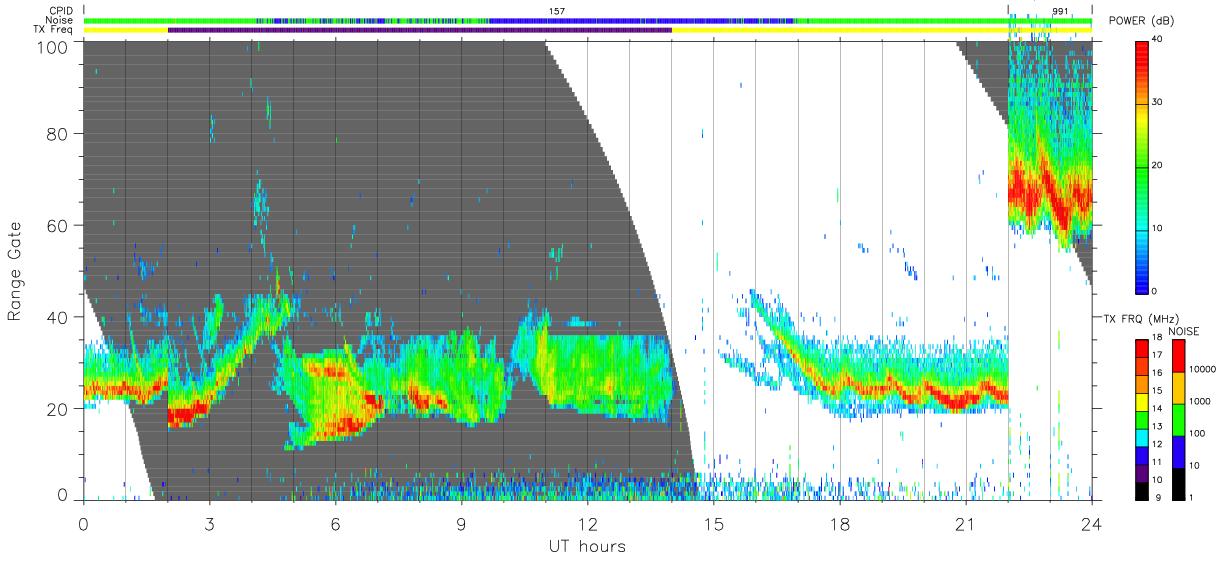This screenshot has width=1228, height=567.
Task: Click the 'Range Gate' y-axis title
Action: pyautogui.click(x=15, y=271)
